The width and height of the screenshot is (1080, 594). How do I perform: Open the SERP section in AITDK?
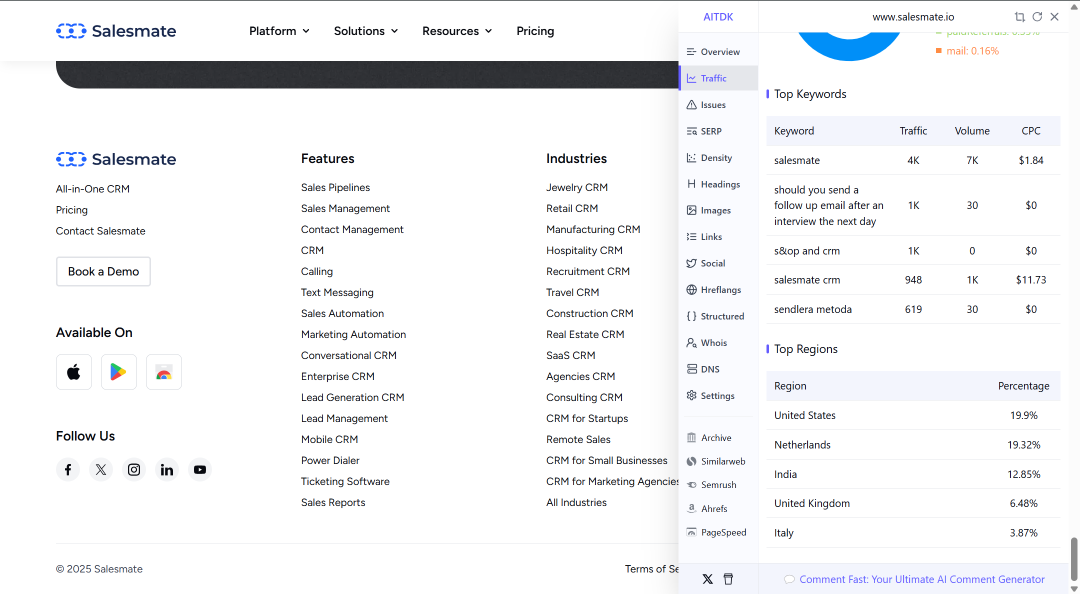click(718, 131)
